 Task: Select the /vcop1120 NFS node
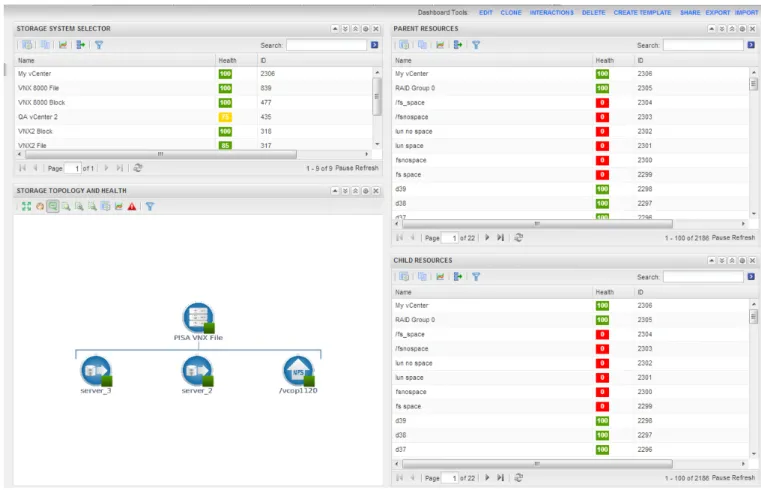[298, 371]
